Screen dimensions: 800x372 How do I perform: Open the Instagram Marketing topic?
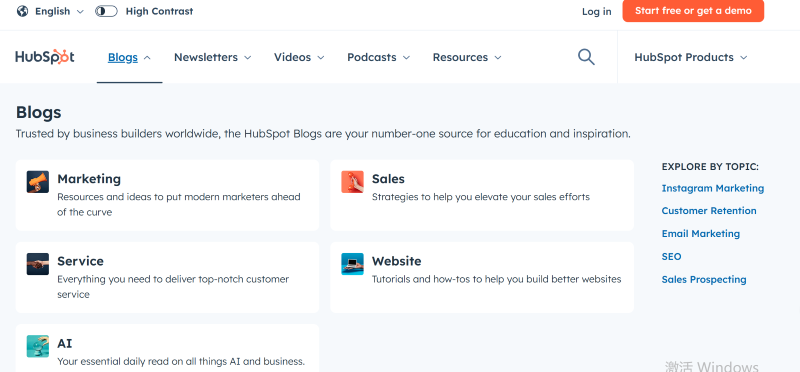tap(713, 188)
